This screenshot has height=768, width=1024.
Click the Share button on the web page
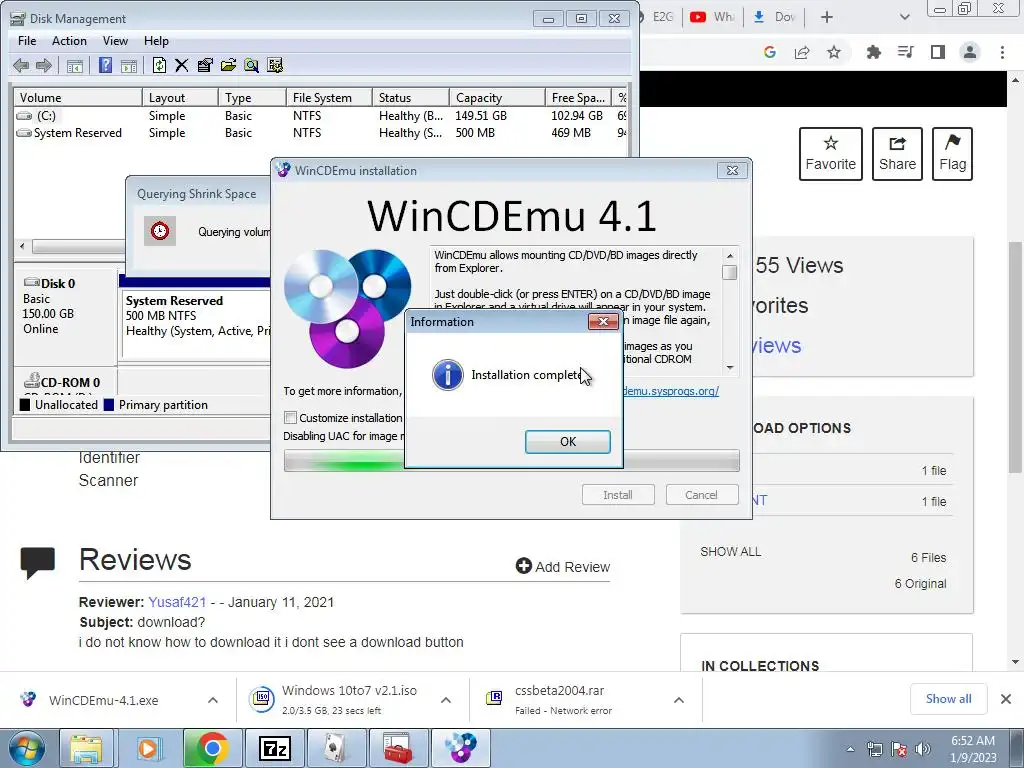897,154
